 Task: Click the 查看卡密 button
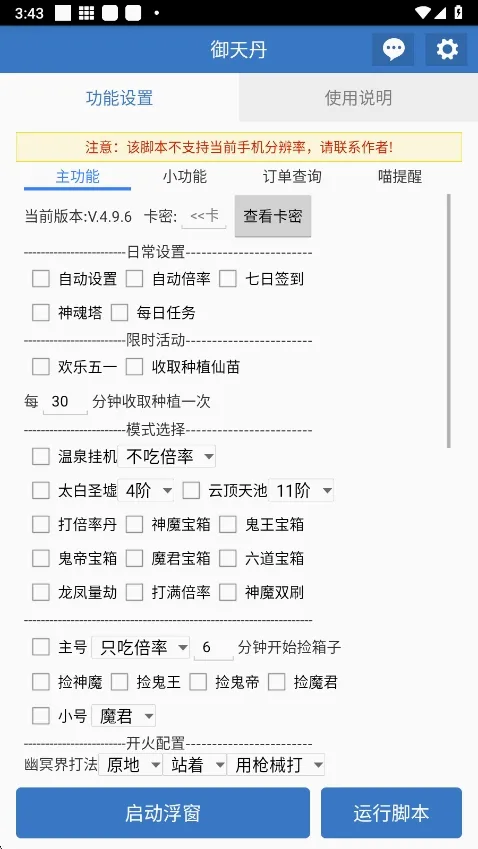pyautogui.click(x=273, y=216)
